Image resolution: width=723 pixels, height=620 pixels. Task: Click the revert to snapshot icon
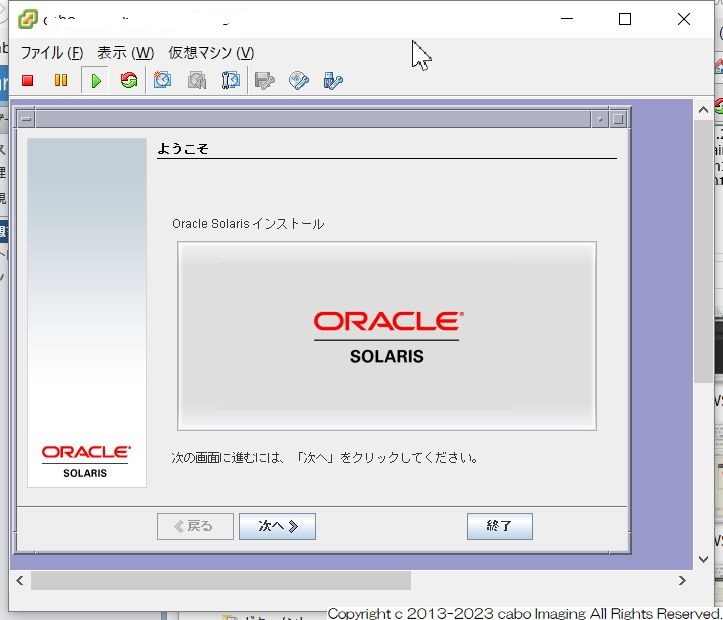click(197, 81)
